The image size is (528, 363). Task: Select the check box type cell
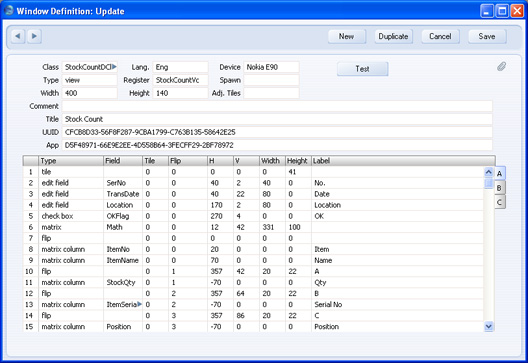click(71, 216)
